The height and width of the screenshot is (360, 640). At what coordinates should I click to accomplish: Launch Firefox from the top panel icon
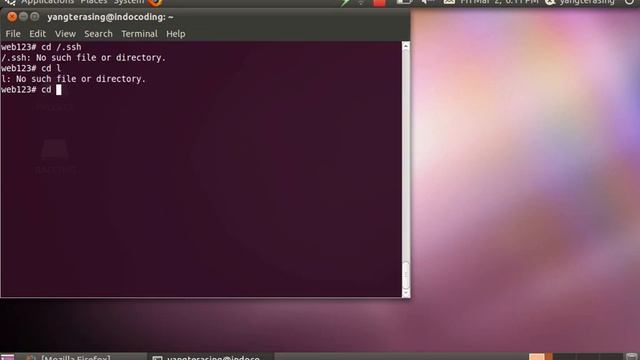pos(155,2)
